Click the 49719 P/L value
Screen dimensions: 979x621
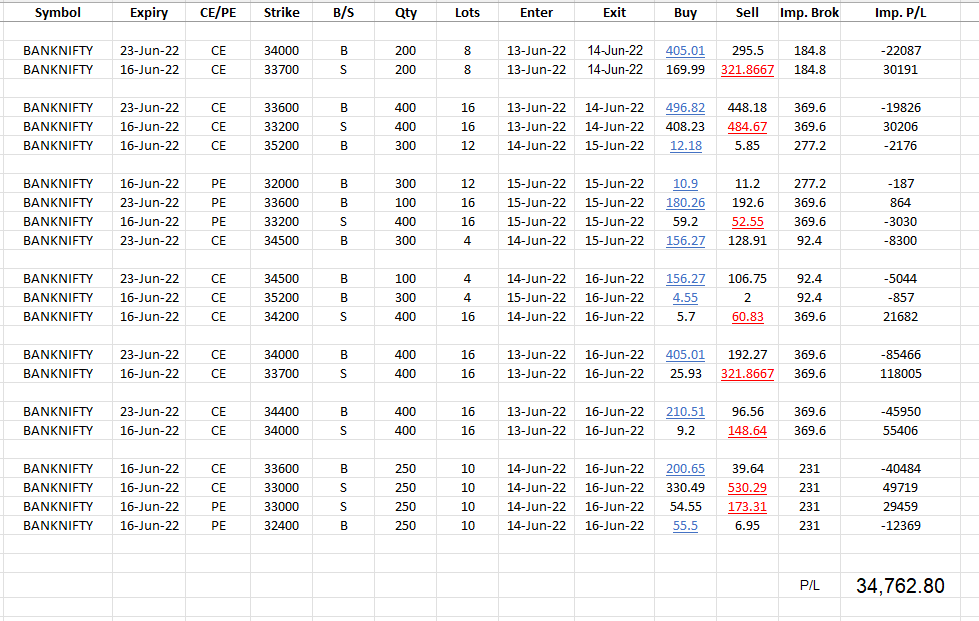click(900, 487)
